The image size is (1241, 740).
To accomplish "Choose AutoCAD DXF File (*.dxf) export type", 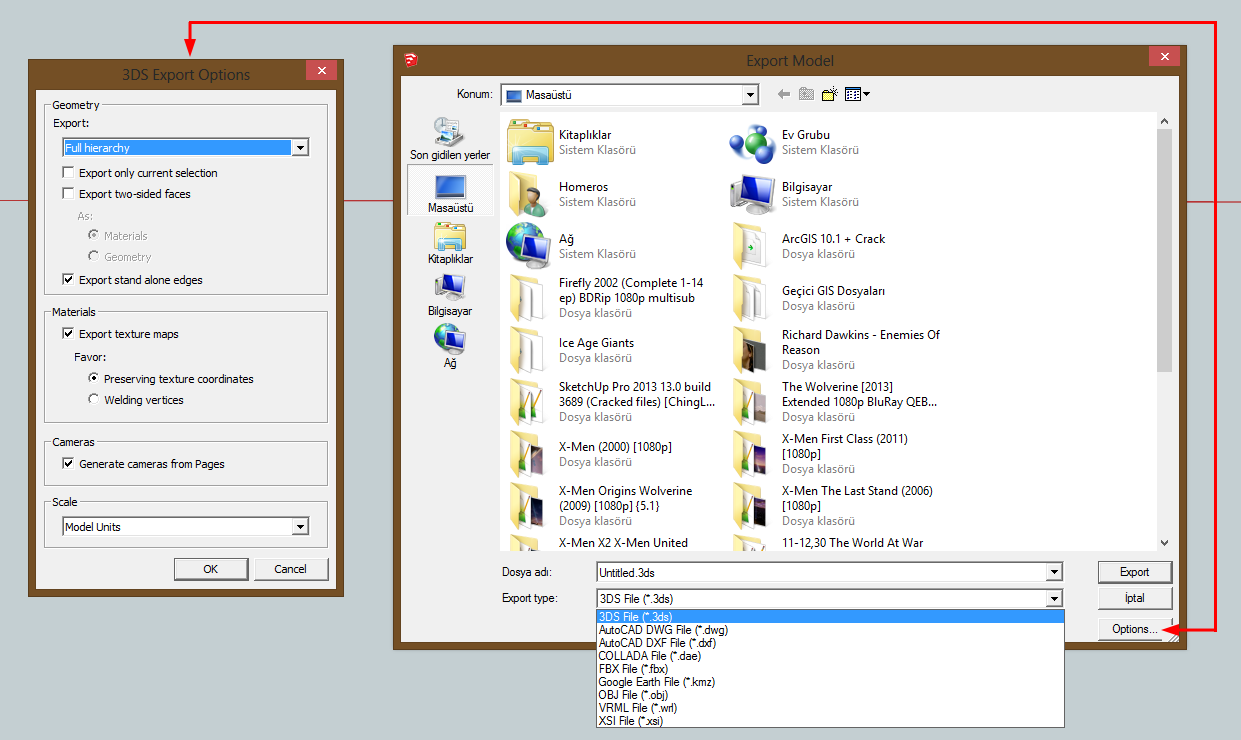I will click(x=830, y=643).
